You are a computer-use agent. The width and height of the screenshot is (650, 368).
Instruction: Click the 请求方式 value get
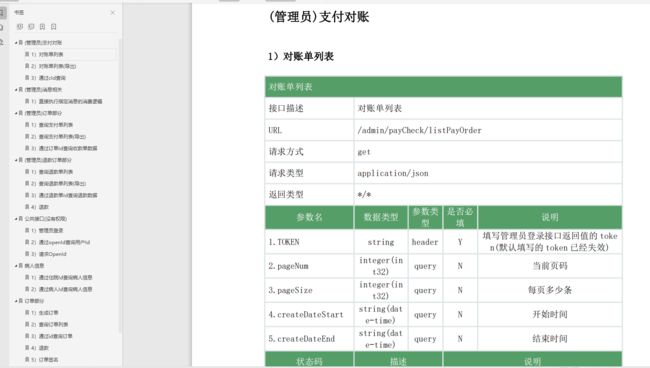364,152
